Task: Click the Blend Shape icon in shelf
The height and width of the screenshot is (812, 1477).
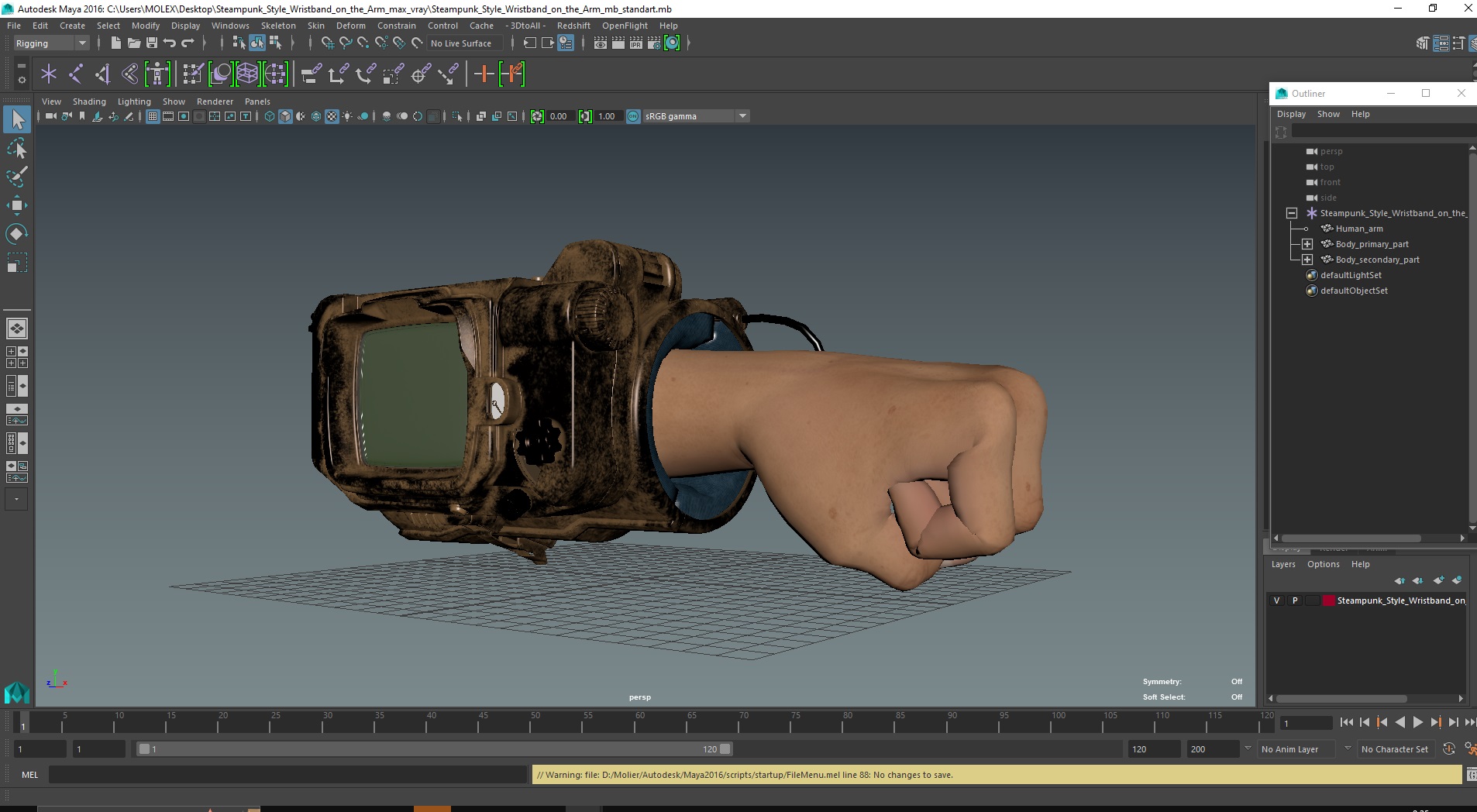Action: (220, 74)
